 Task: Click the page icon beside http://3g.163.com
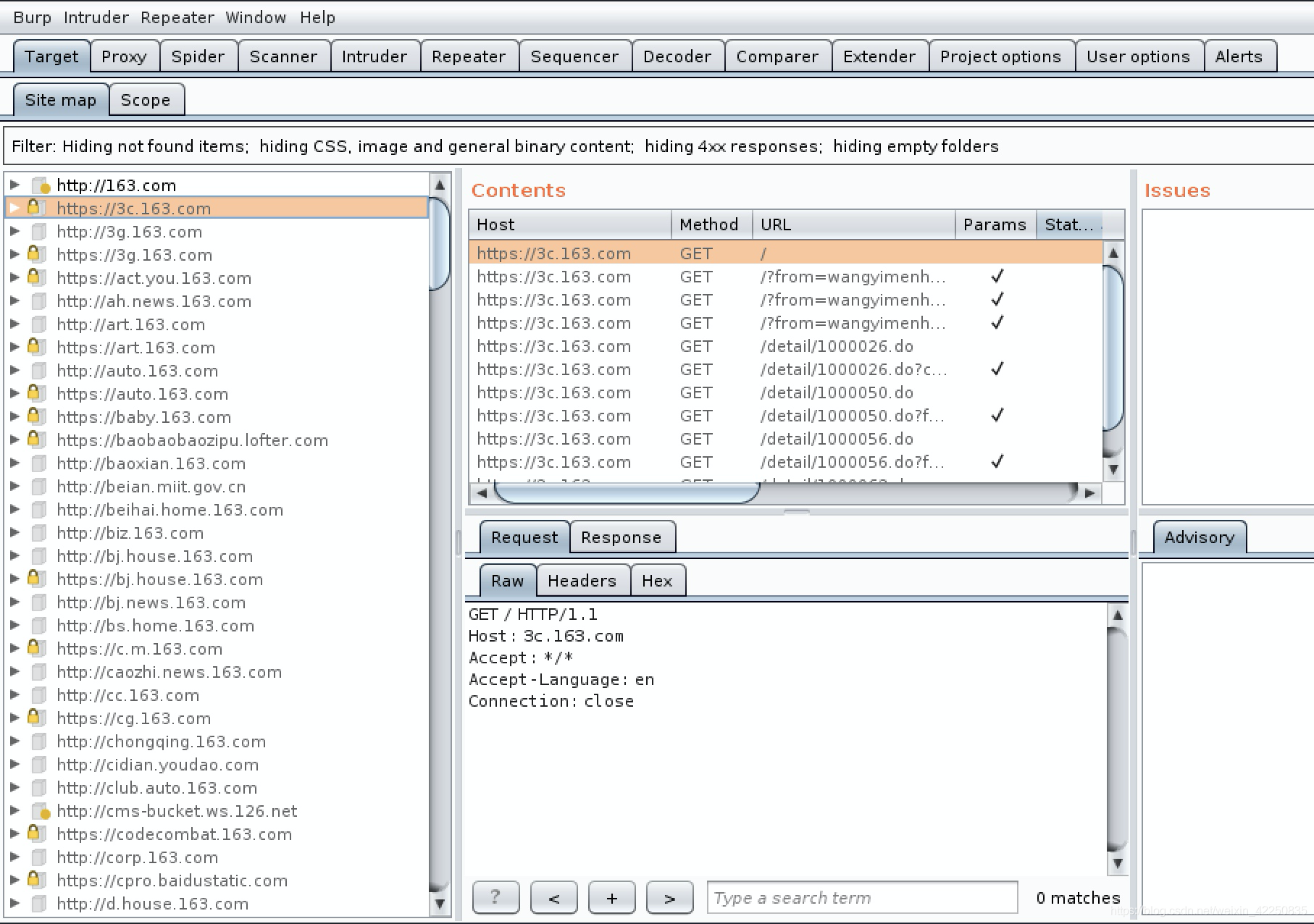40,232
